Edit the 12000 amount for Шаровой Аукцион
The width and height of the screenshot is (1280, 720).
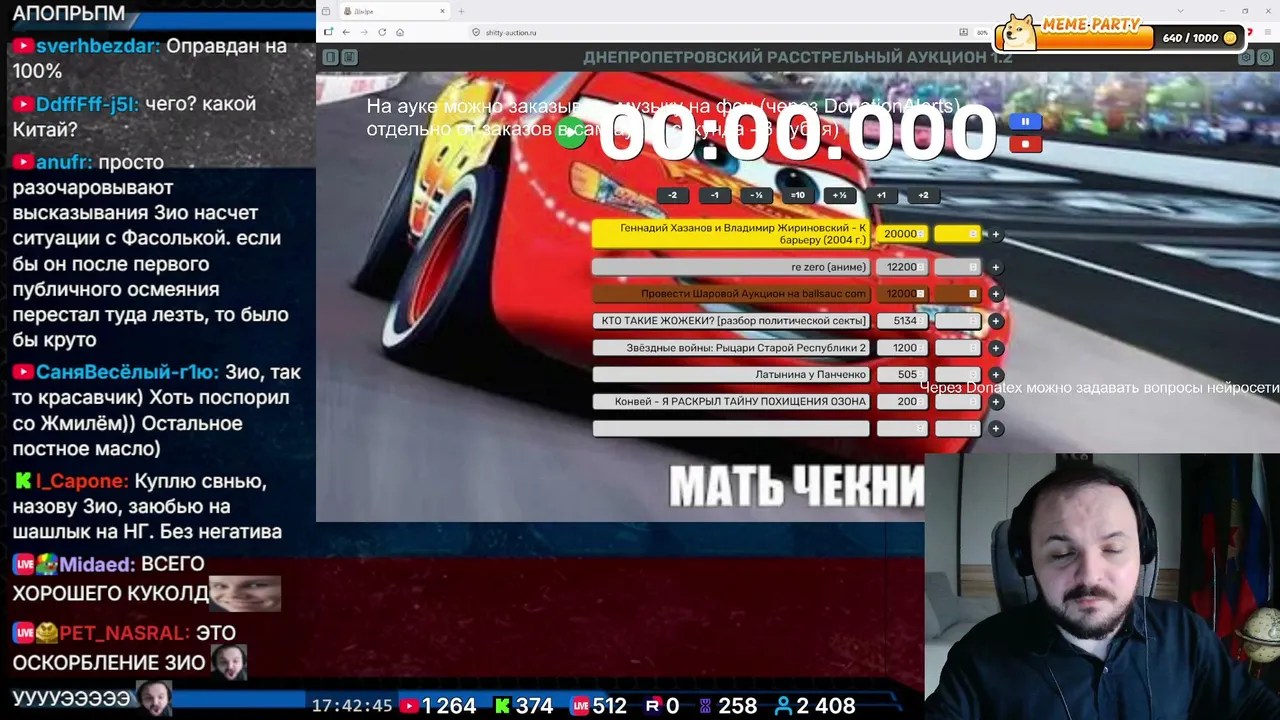pos(902,294)
